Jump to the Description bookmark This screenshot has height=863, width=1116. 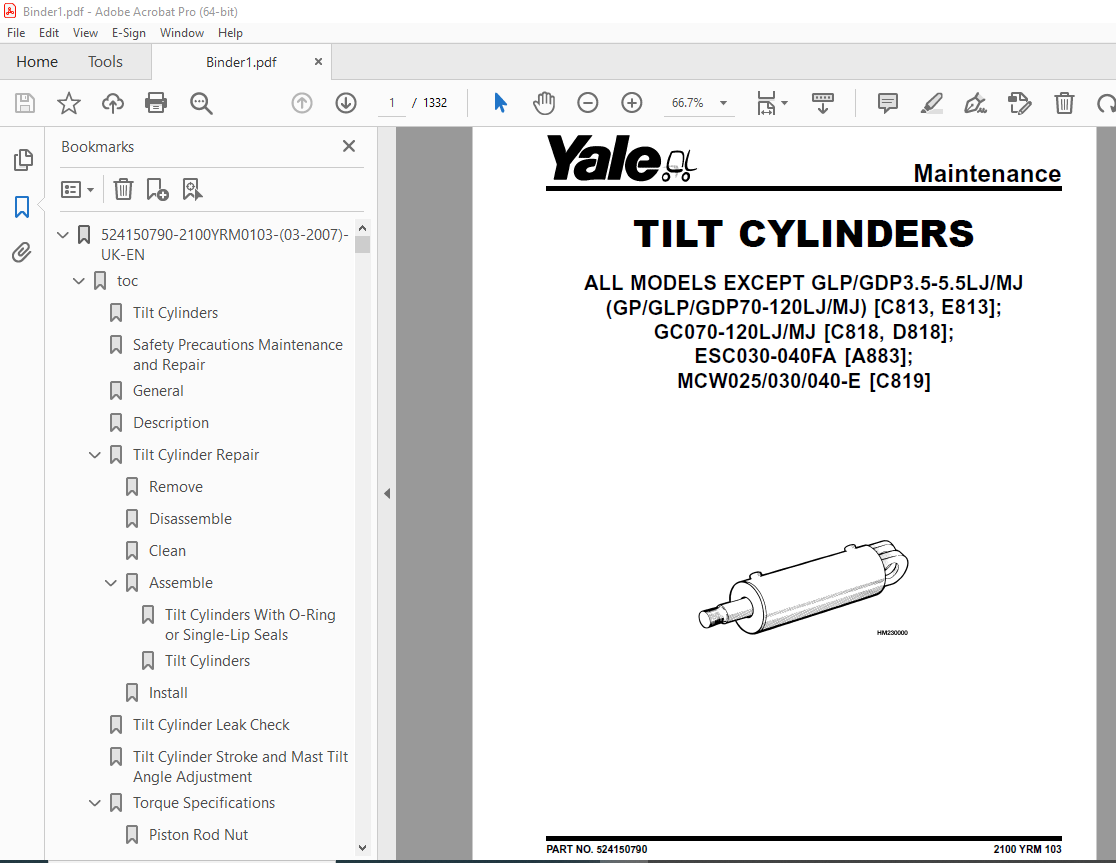(171, 423)
